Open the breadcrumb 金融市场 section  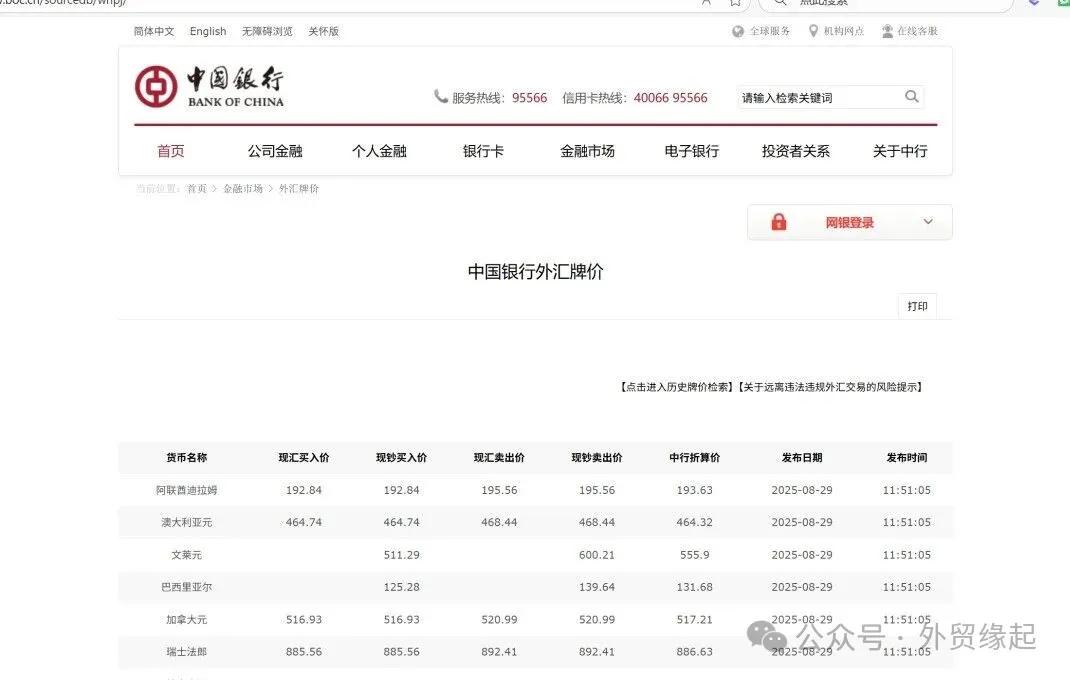click(x=243, y=188)
